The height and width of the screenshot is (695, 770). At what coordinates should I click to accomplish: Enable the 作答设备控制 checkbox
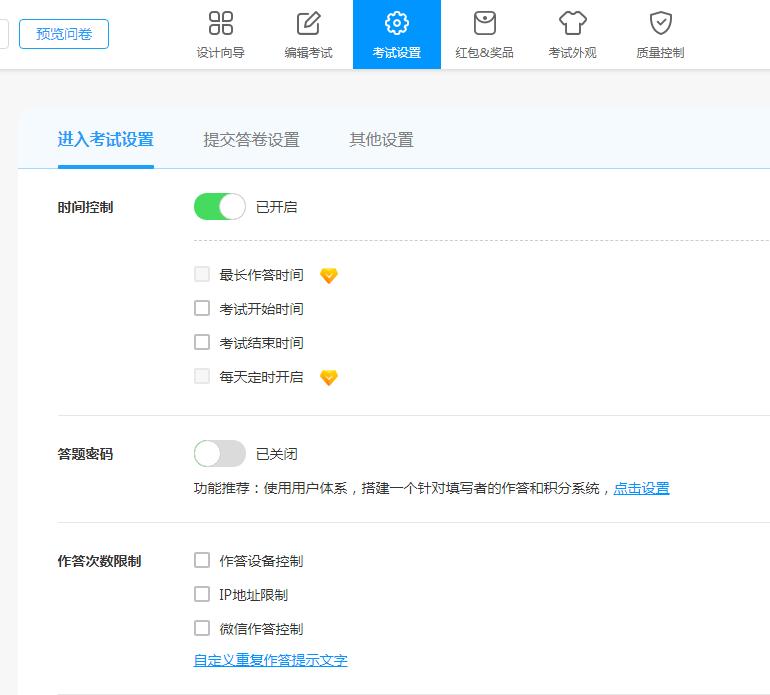202,560
